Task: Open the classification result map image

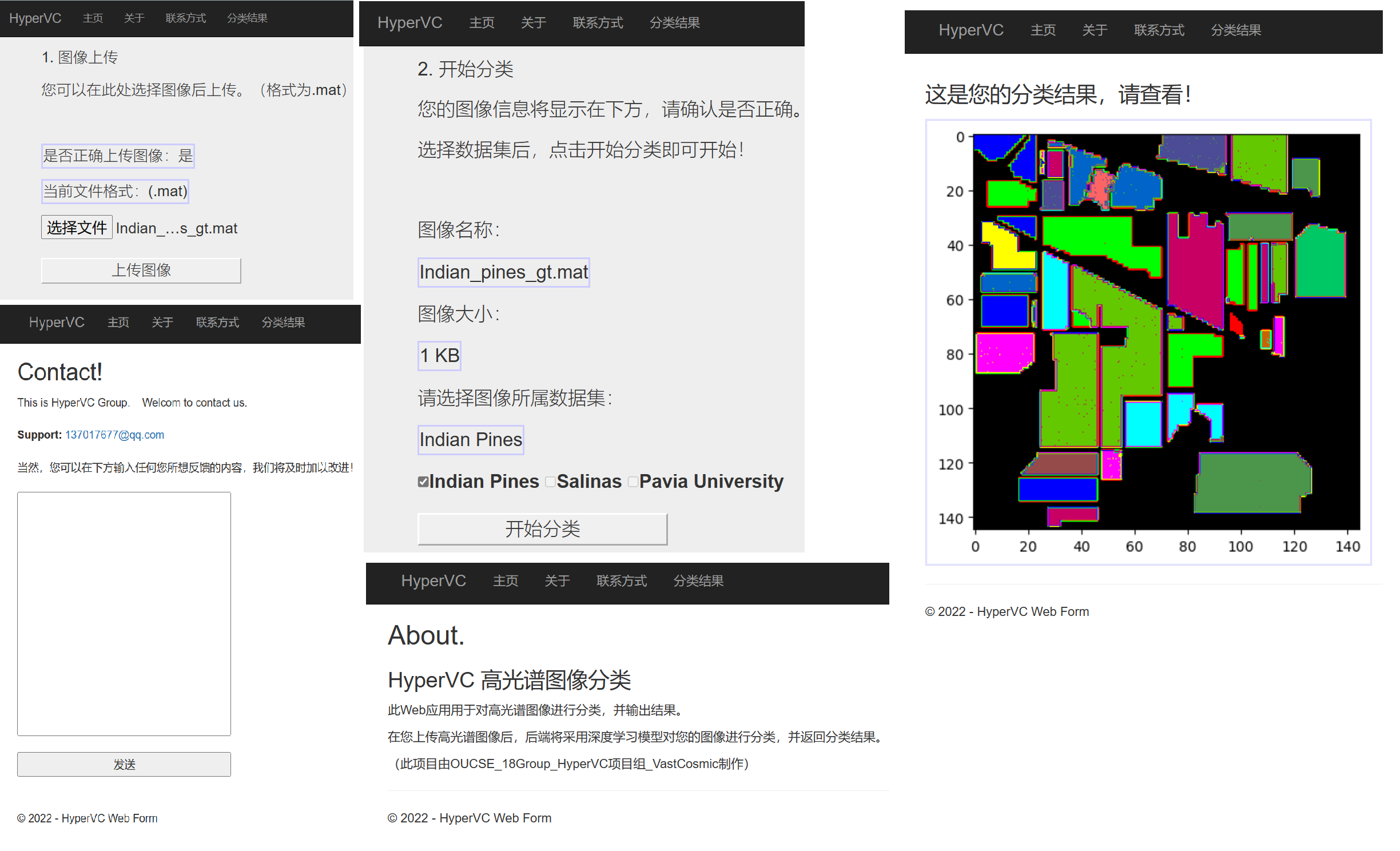Action: [x=1148, y=341]
